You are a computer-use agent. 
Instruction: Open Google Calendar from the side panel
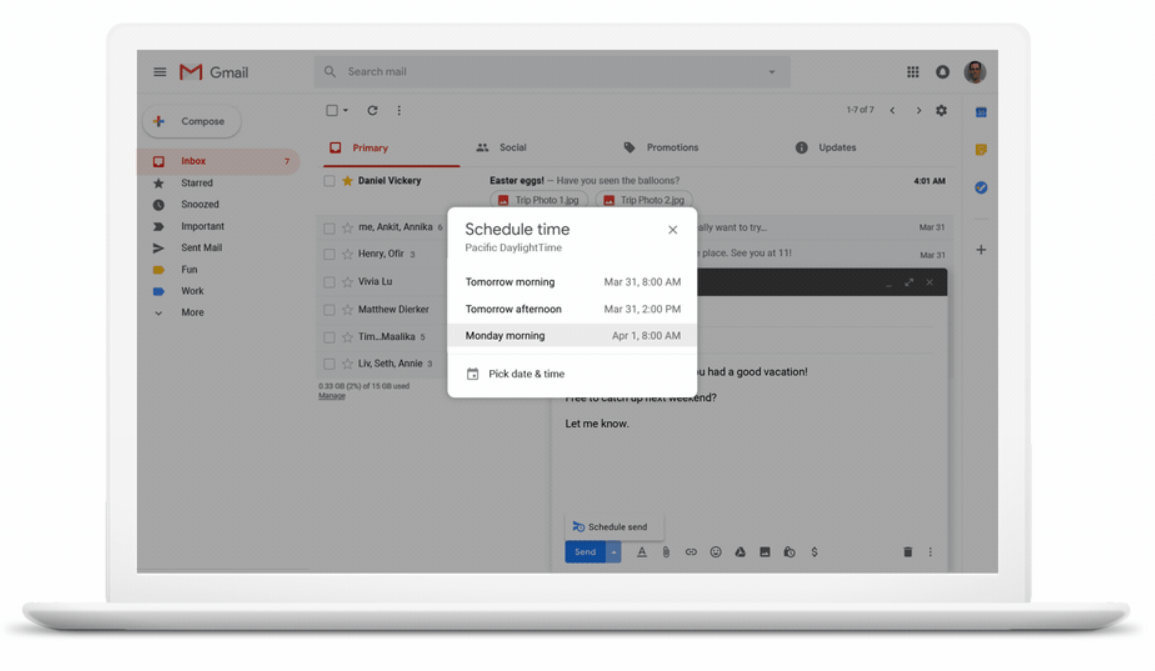pyautogui.click(x=981, y=111)
